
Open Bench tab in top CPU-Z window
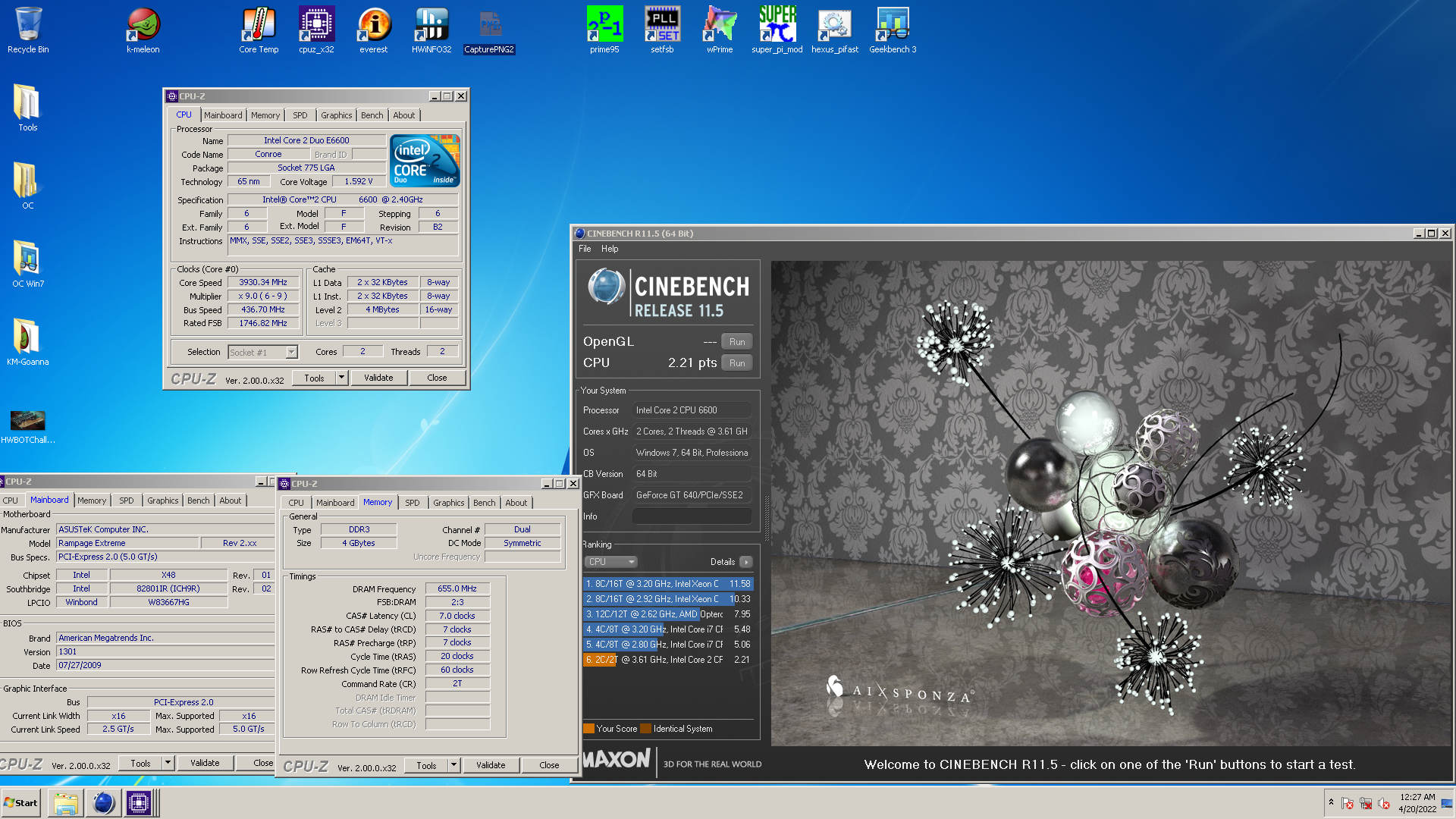pyautogui.click(x=372, y=115)
